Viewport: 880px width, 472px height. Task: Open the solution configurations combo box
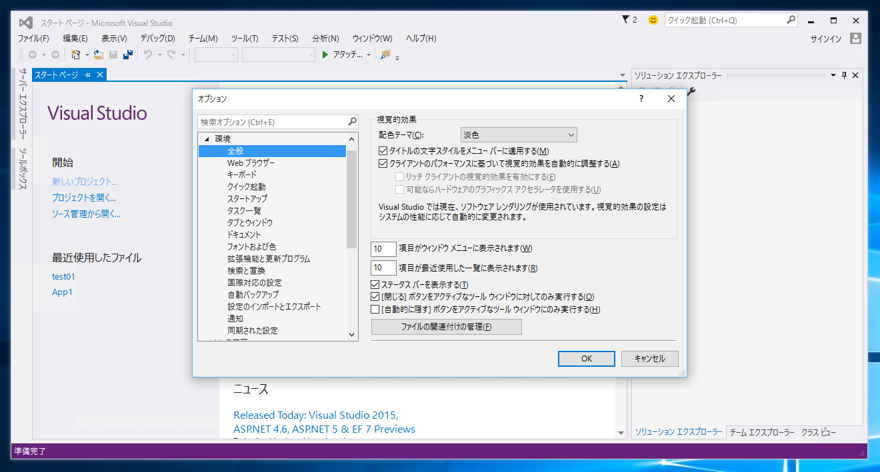[216, 54]
